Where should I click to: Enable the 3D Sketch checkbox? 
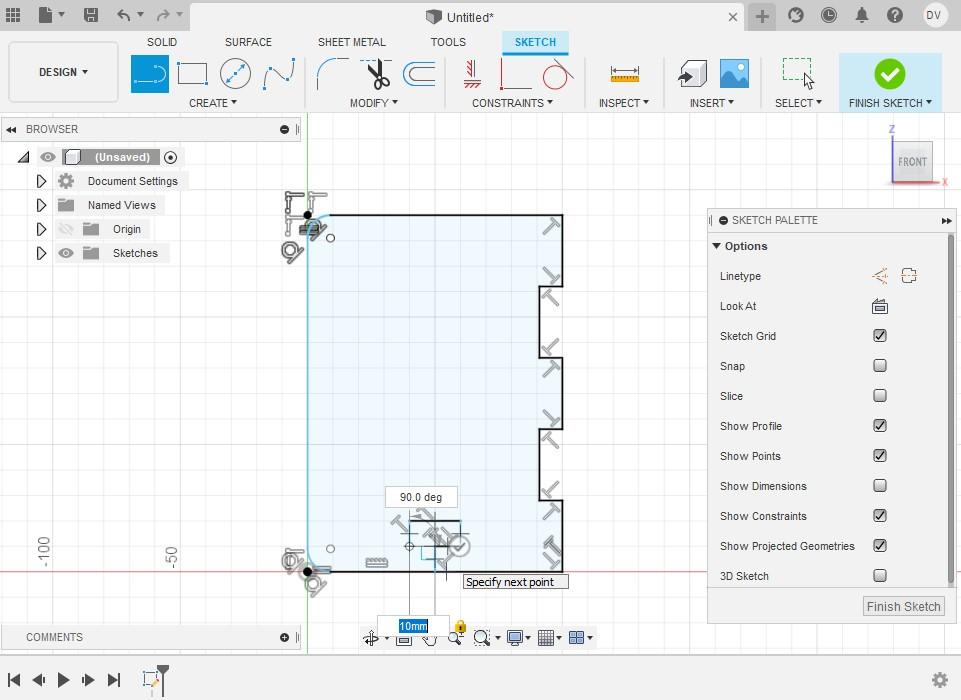pos(880,576)
